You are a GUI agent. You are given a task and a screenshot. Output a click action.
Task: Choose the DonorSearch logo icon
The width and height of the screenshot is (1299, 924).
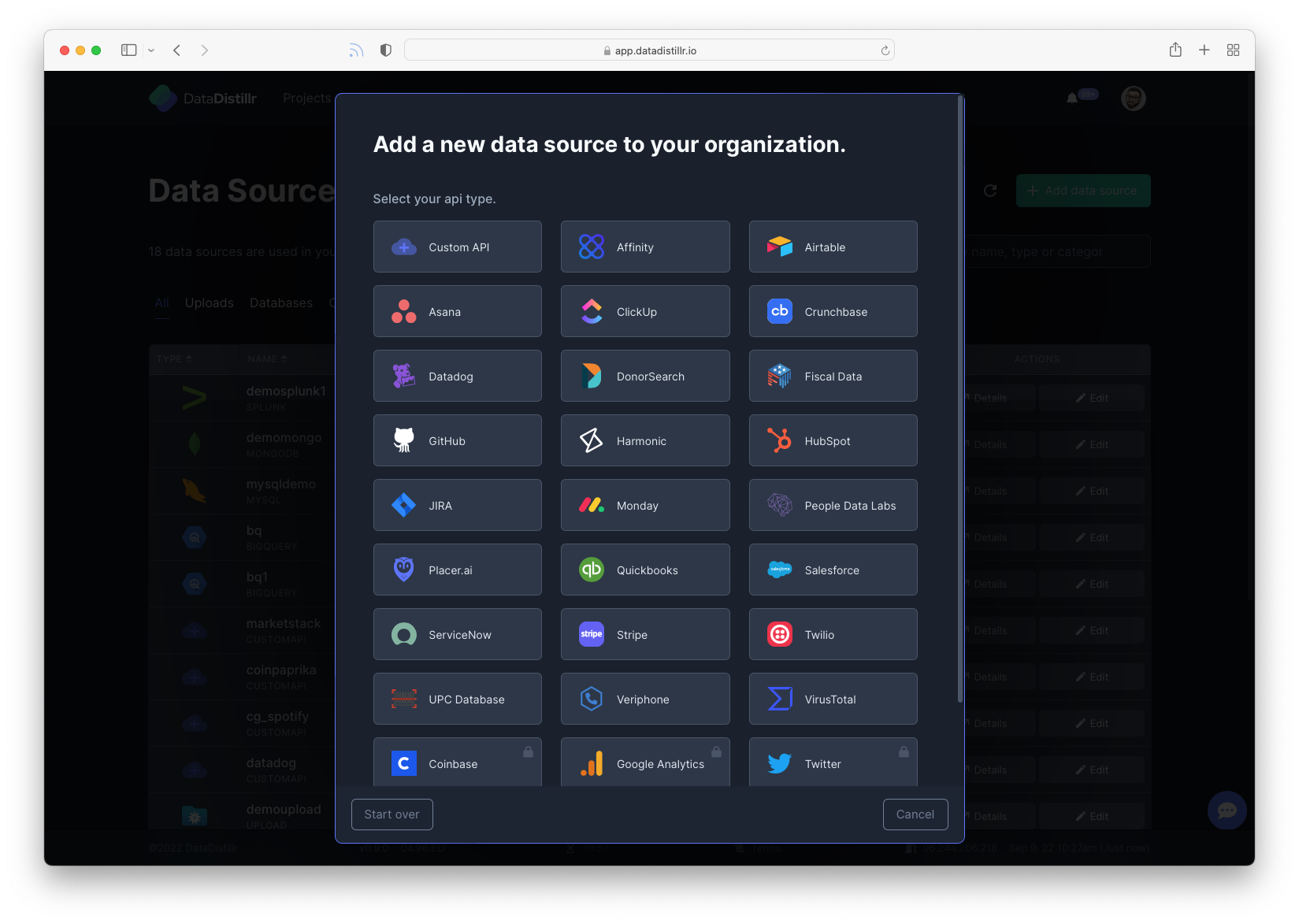(592, 377)
